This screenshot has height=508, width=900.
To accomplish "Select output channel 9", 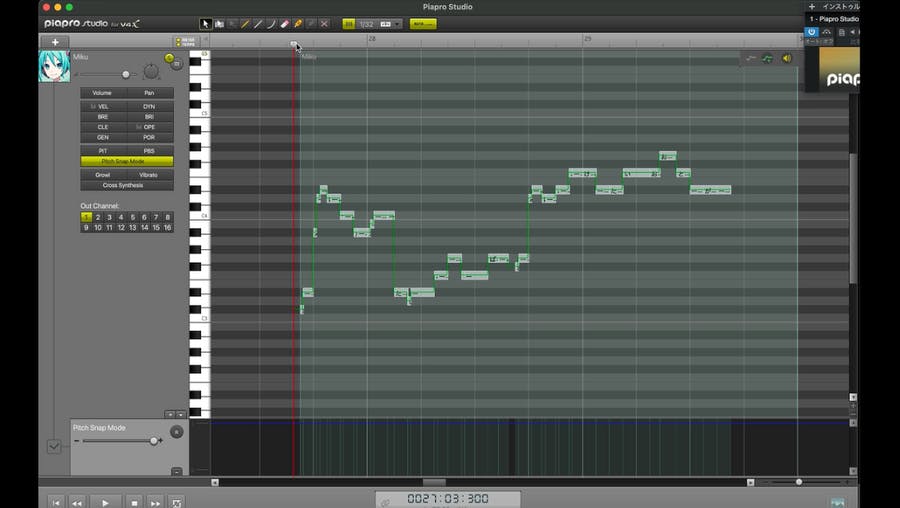I will (x=86, y=227).
